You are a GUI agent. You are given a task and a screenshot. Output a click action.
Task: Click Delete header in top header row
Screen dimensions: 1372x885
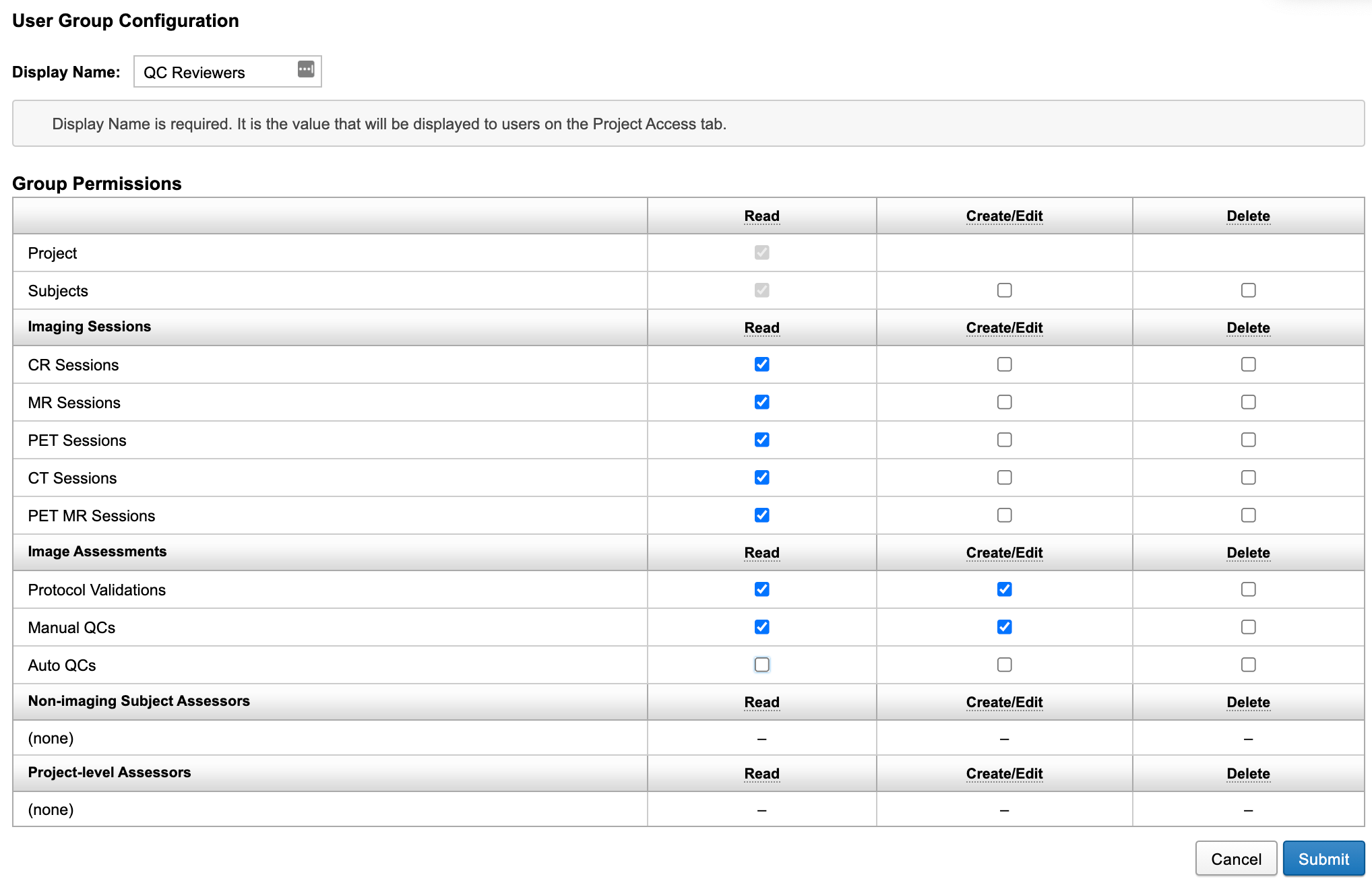pyautogui.click(x=1248, y=216)
